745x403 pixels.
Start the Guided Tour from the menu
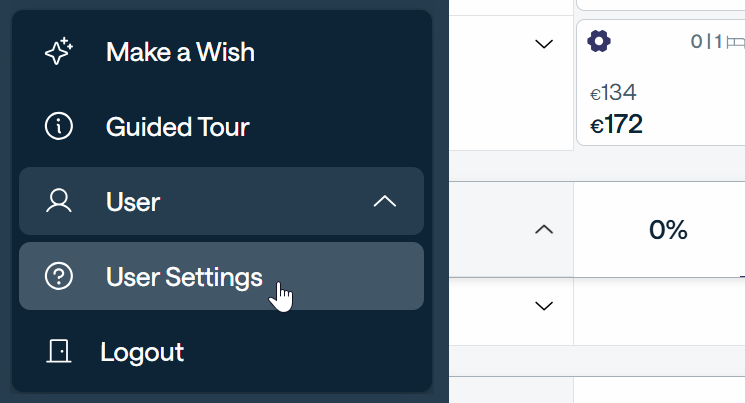[x=177, y=127]
